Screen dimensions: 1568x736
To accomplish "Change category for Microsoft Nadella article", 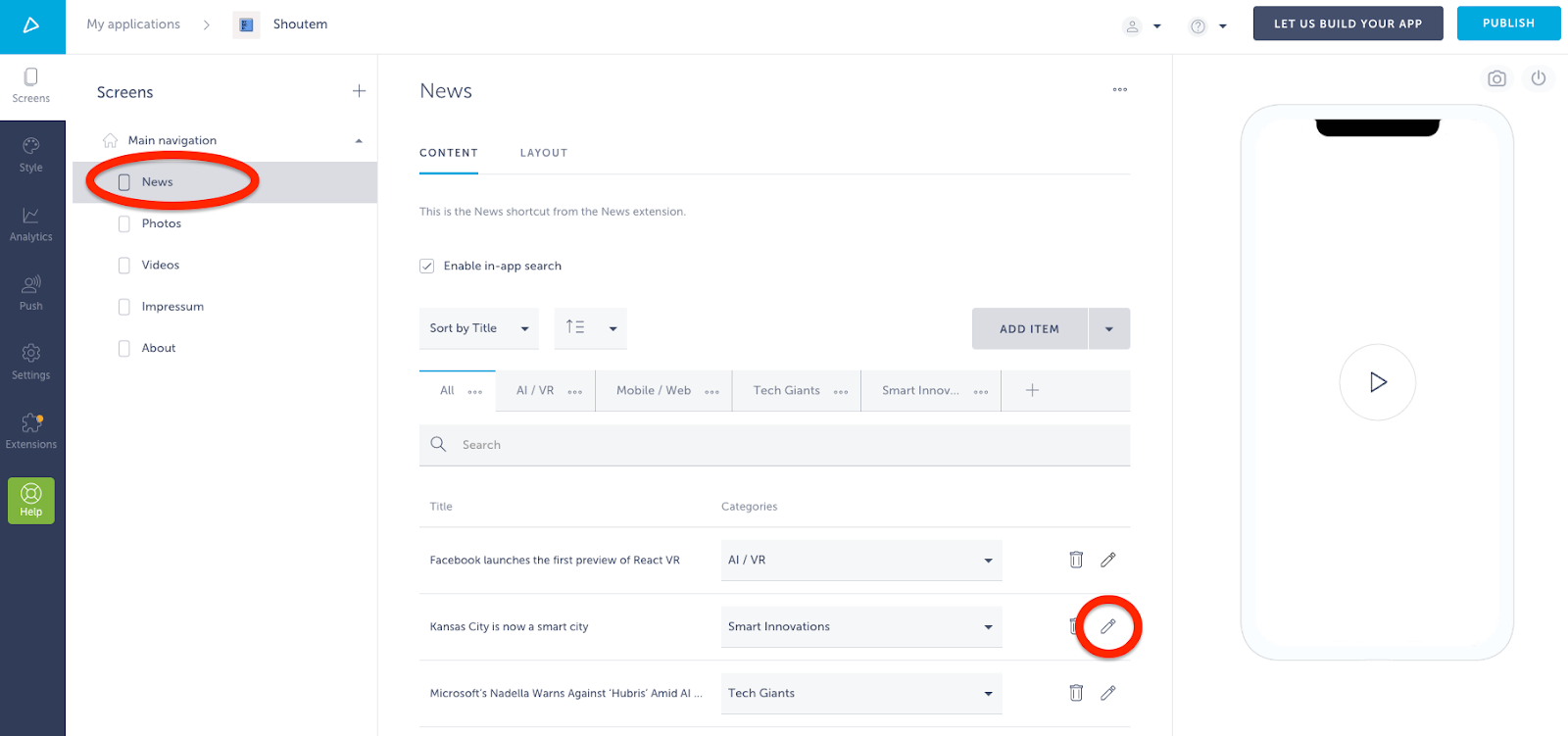I will click(x=861, y=693).
